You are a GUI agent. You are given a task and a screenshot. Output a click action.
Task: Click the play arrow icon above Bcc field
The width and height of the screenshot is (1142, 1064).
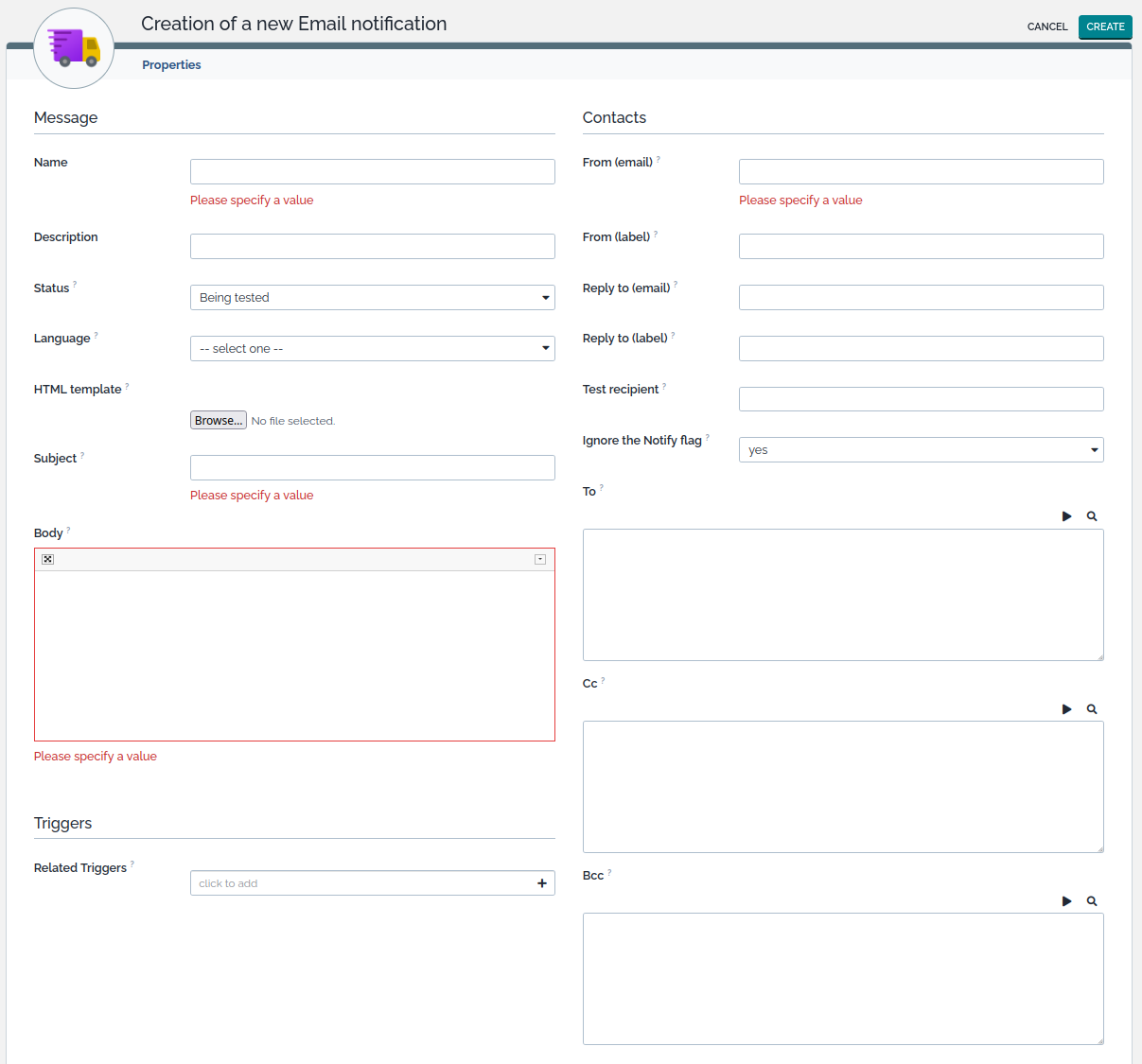[1066, 901]
